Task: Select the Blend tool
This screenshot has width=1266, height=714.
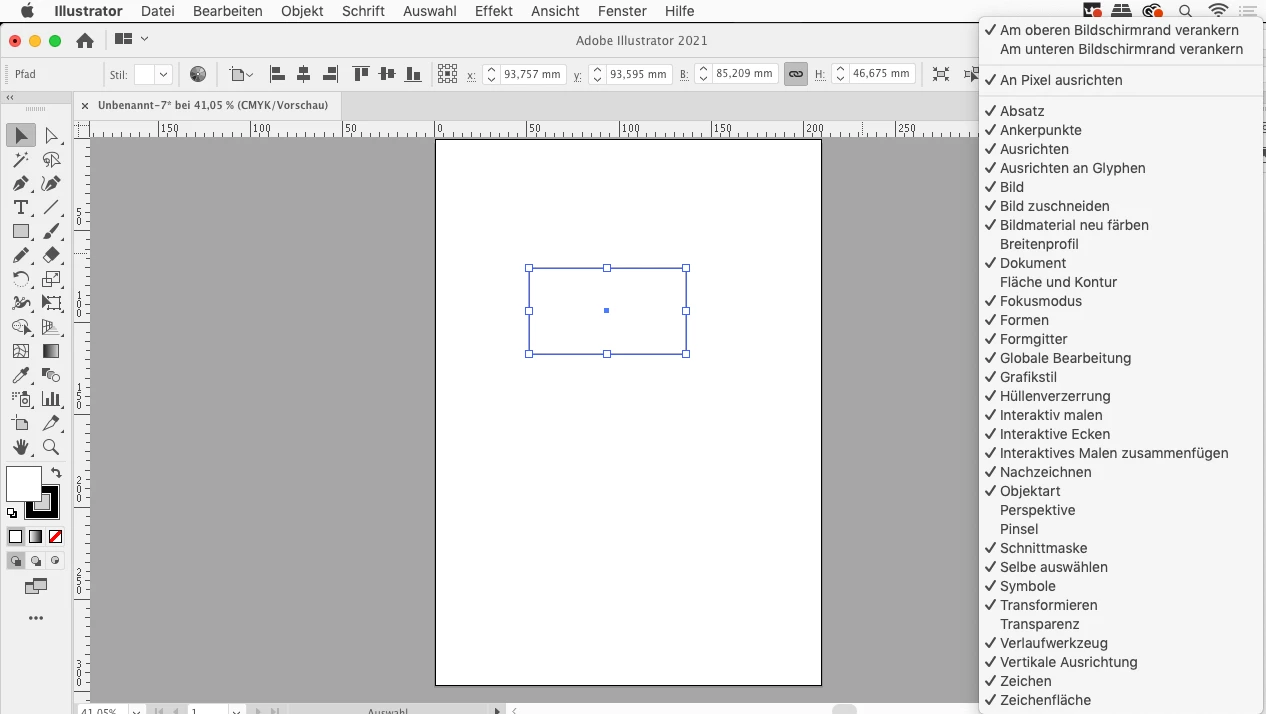Action: (52, 375)
